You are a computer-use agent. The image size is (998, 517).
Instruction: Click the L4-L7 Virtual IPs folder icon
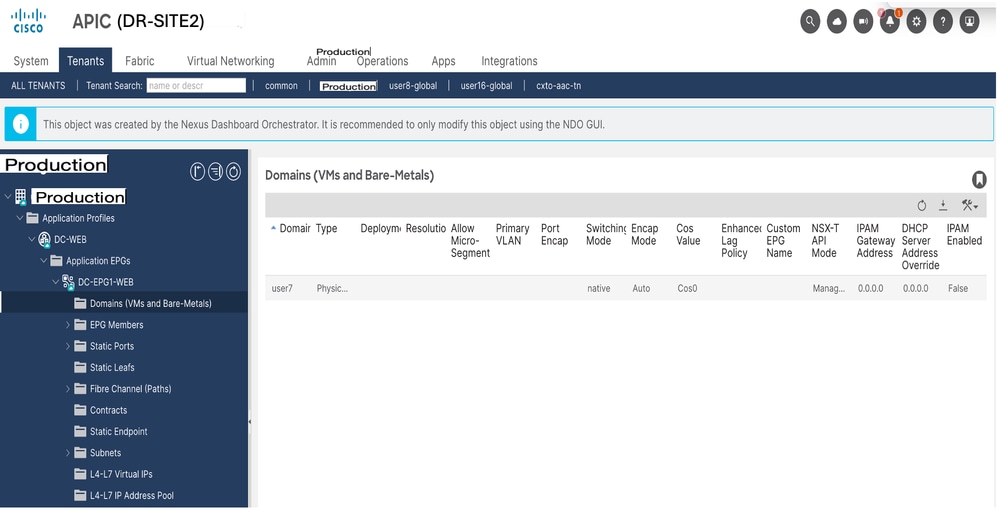[x=80, y=474]
